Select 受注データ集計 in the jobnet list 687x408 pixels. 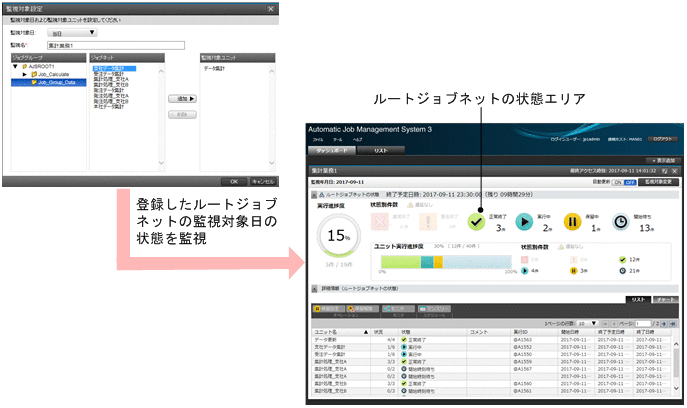108,74
